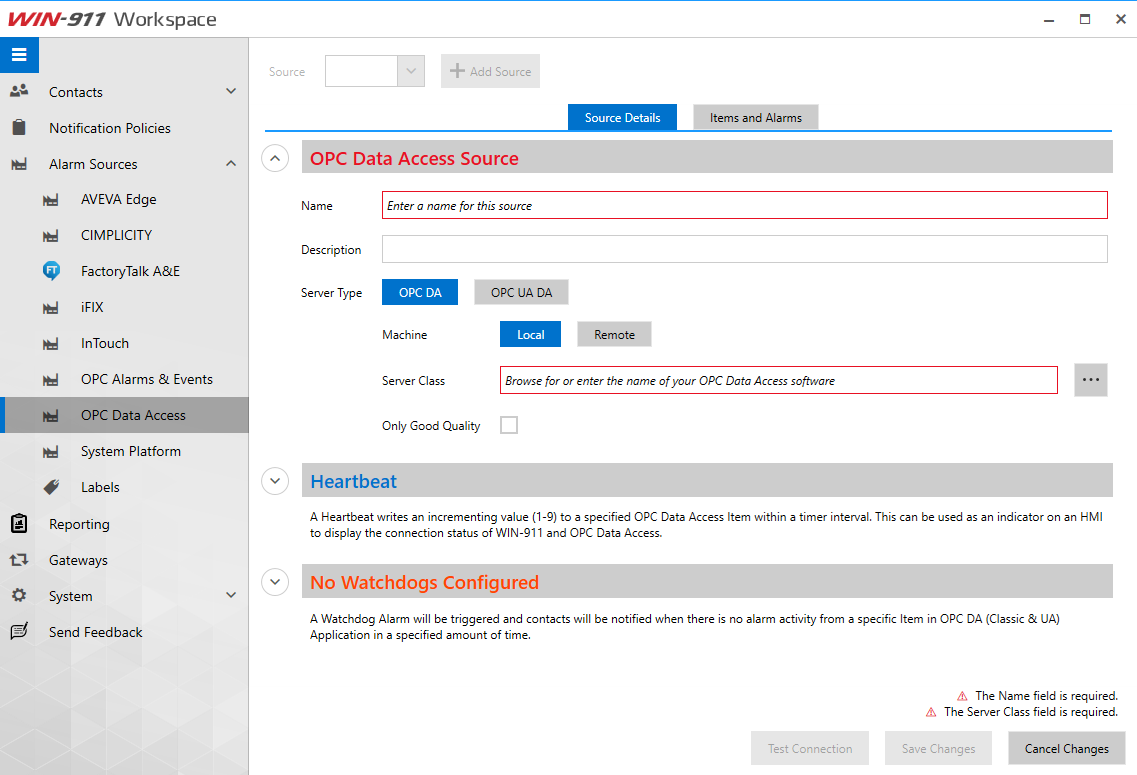Select OPC UA DA server type
The height and width of the screenshot is (775, 1137).
[521, 292]
